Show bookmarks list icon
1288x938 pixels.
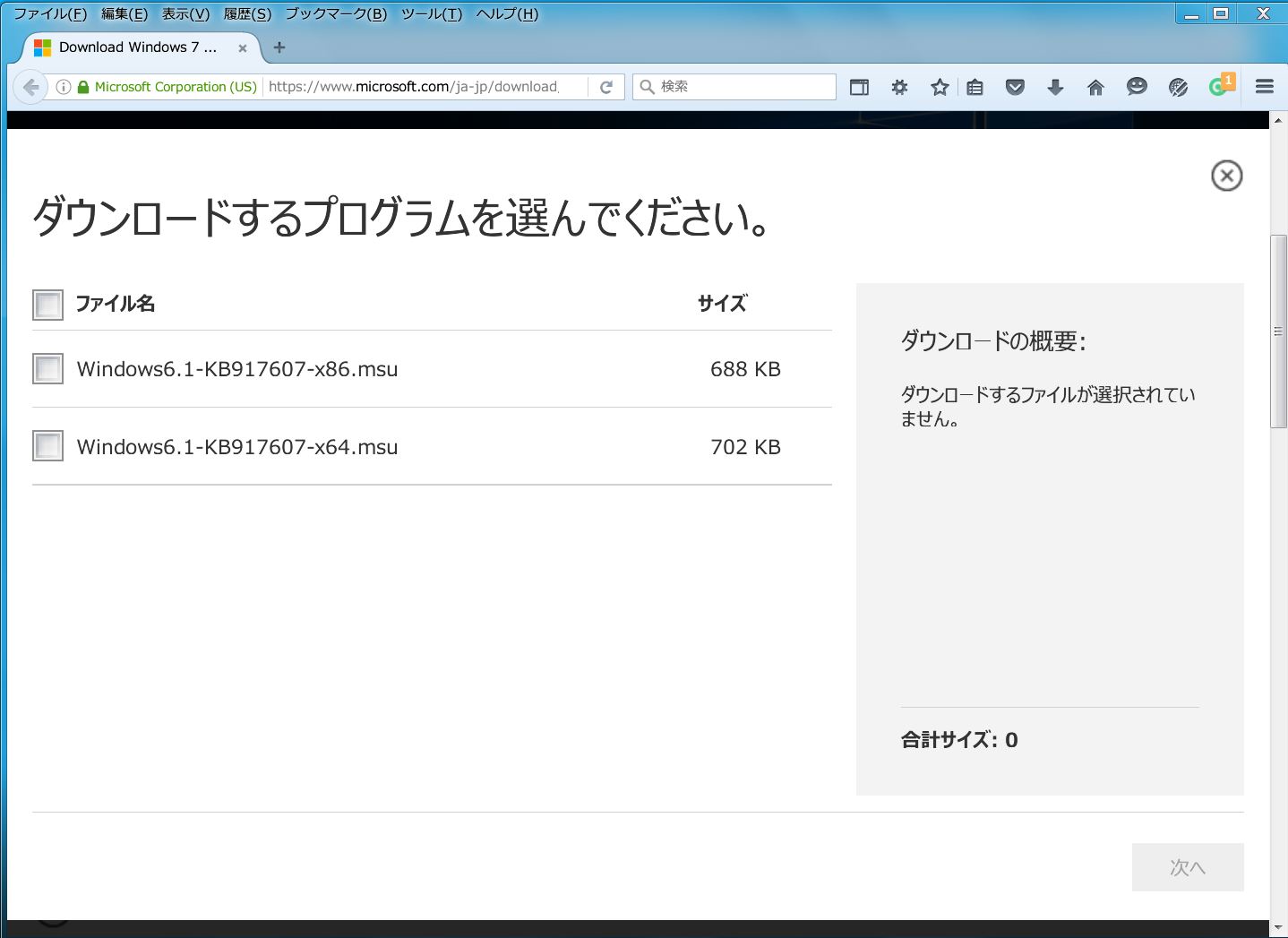coord(975,87)
